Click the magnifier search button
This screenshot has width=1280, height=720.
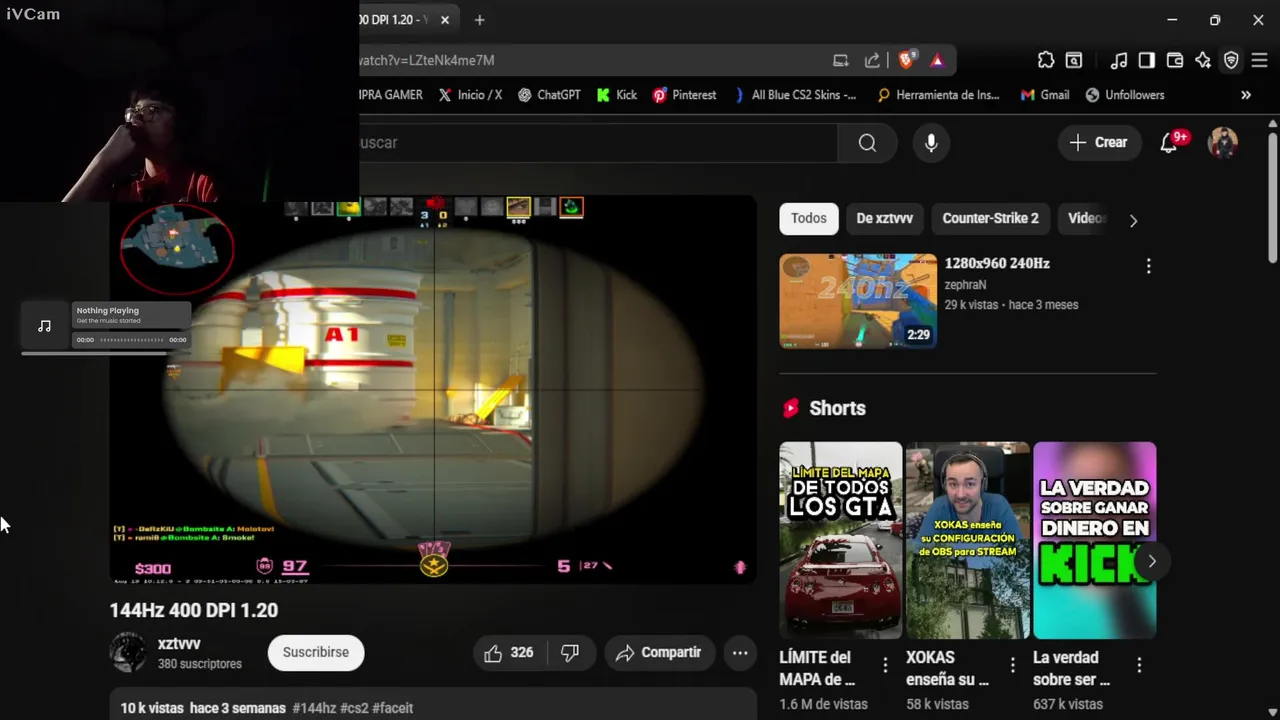click(x=867, y=143)
